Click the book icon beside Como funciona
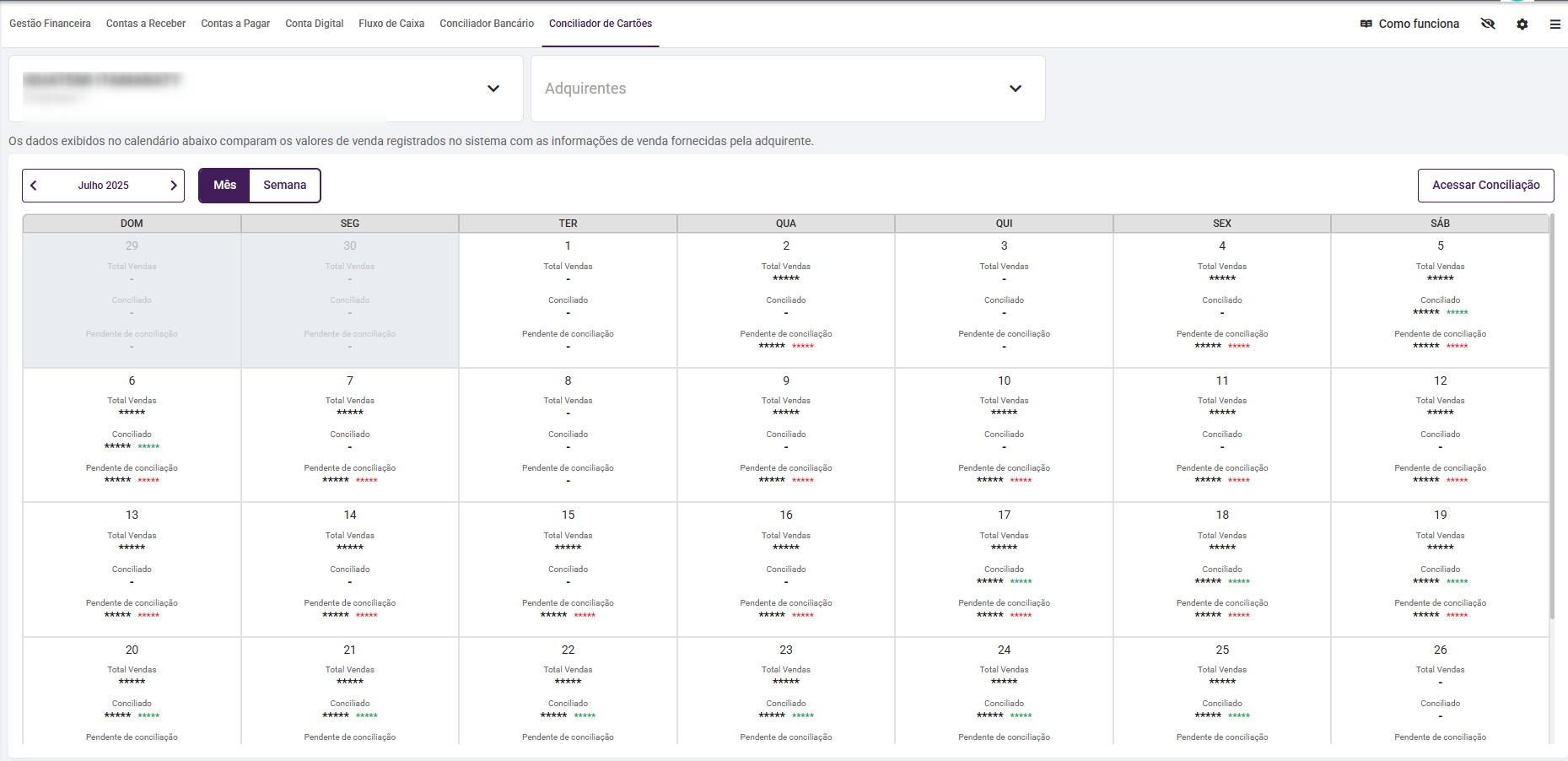 1366,24
